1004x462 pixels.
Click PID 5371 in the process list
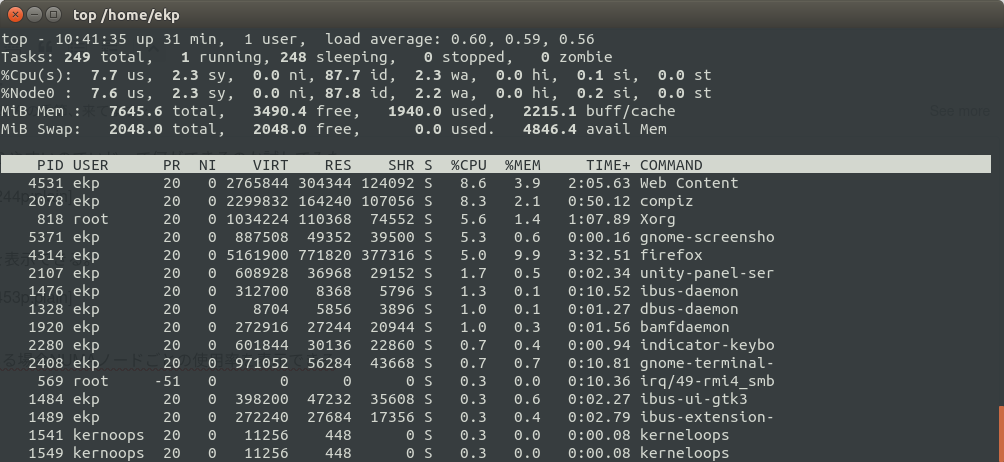coord(45,237)
